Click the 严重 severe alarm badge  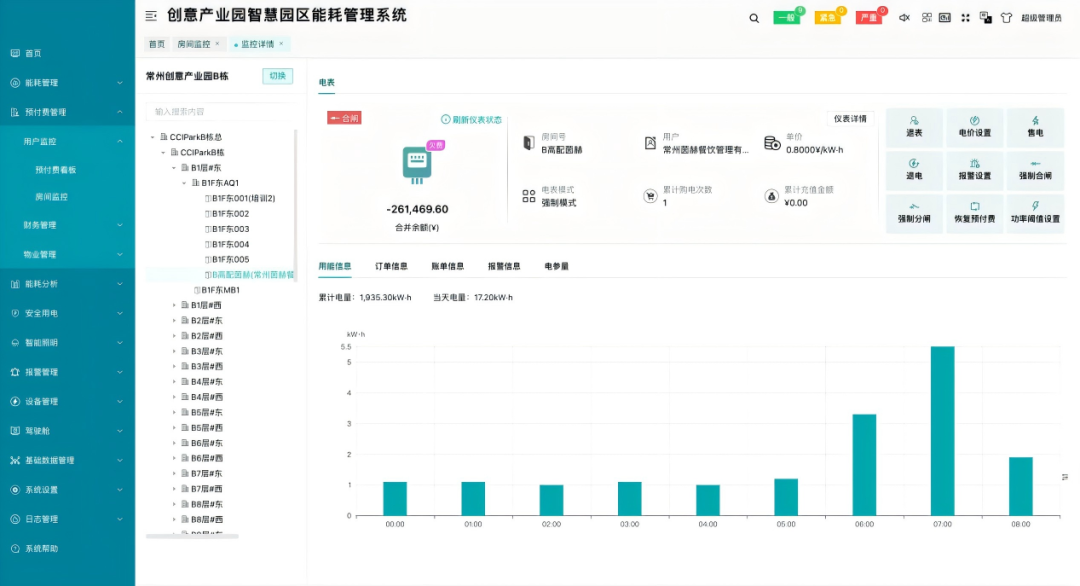pos(869,18)
